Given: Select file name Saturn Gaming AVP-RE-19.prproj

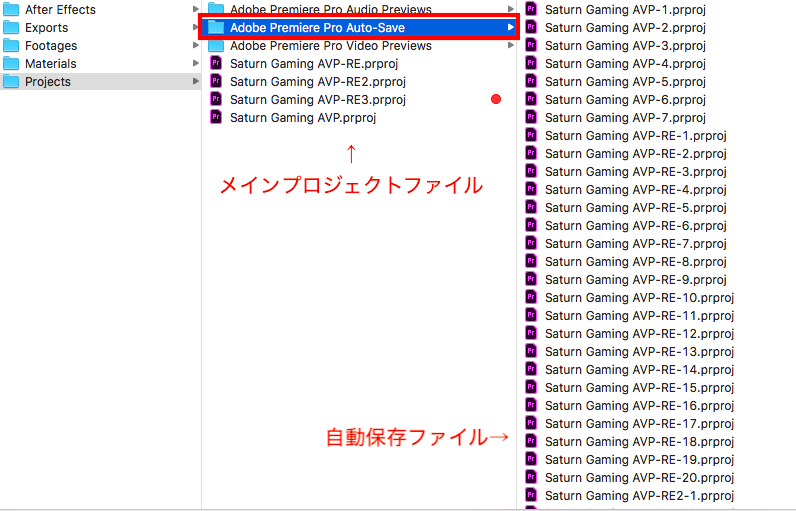Looking at the screenshot, I should tap(640, 460).
